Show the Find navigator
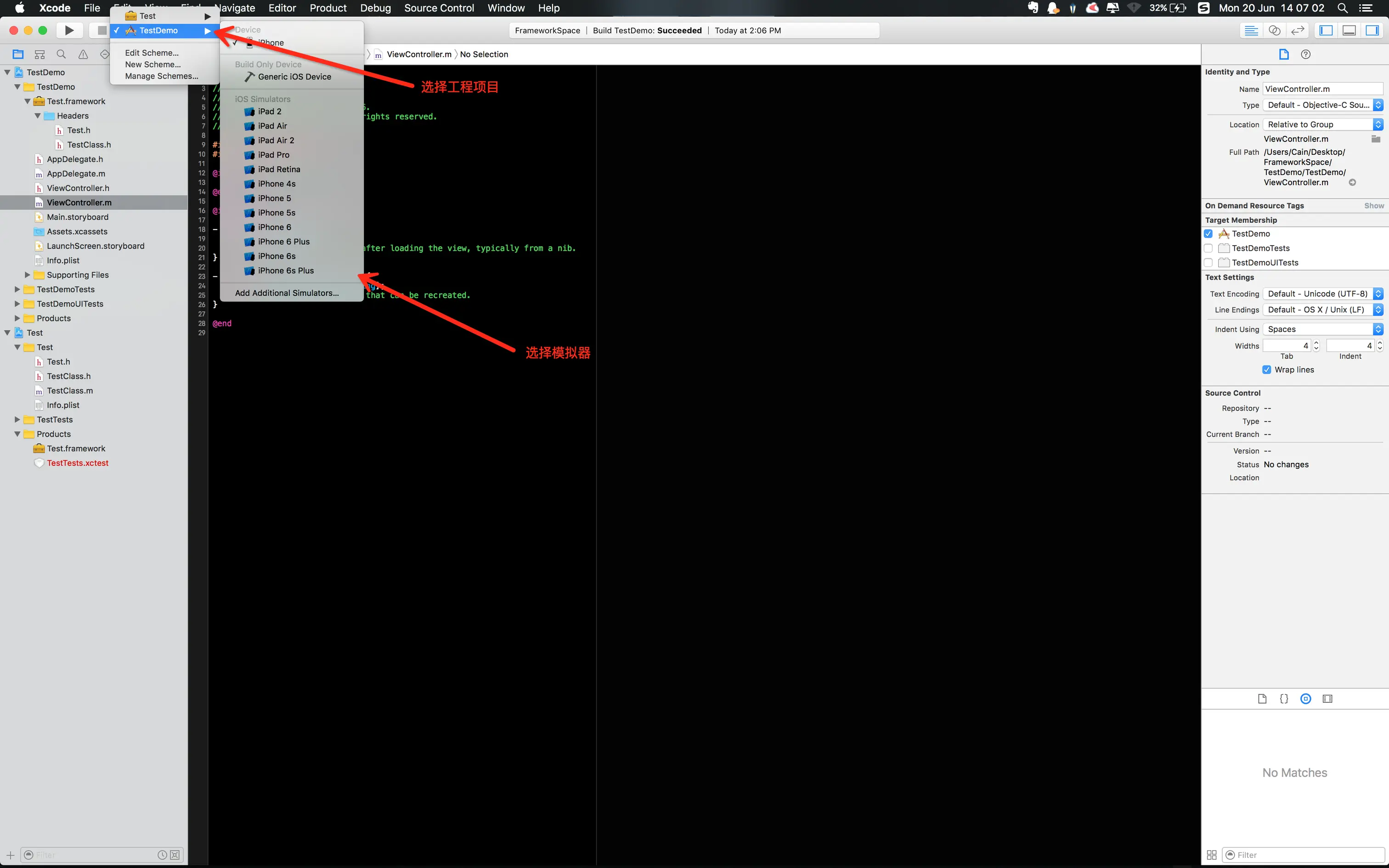Image resolution: width=1389 pixels, height=868 pixels. pyautogui.click(x=62, y=55)
